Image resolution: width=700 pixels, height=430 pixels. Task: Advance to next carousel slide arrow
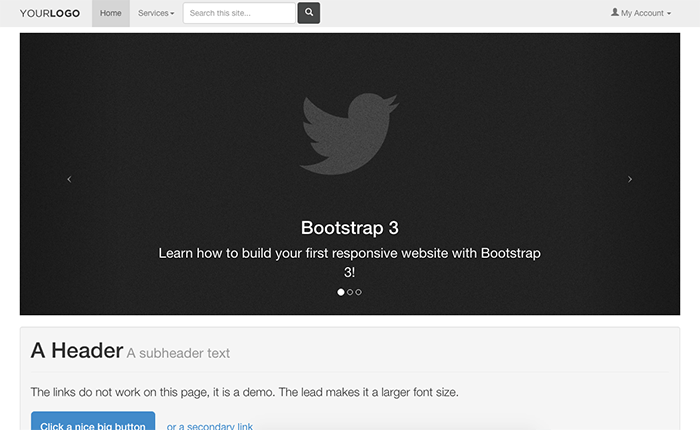[x=630, y=179]
